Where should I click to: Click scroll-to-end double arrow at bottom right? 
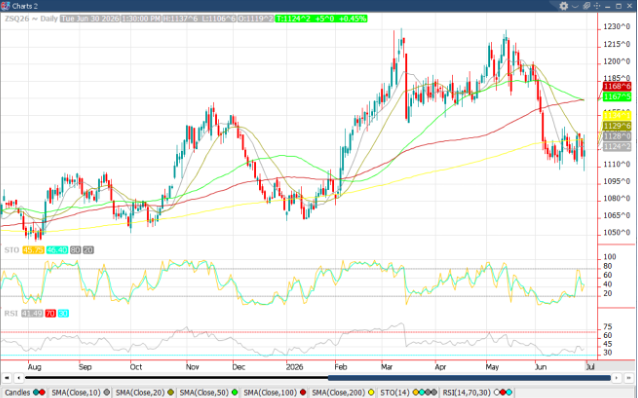pos(628,378)
